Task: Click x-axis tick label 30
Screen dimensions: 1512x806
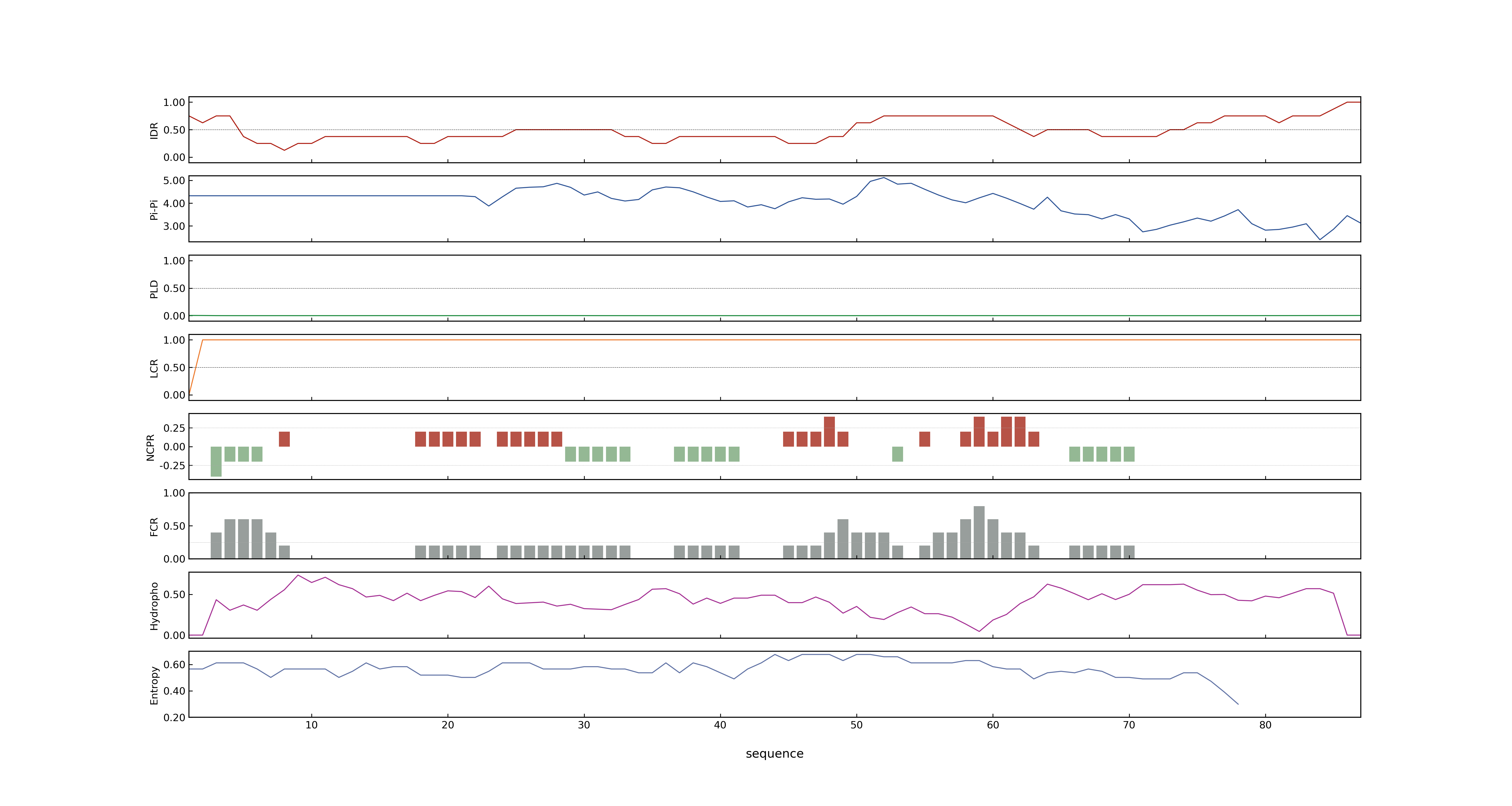Action: (x=584, y=725)
